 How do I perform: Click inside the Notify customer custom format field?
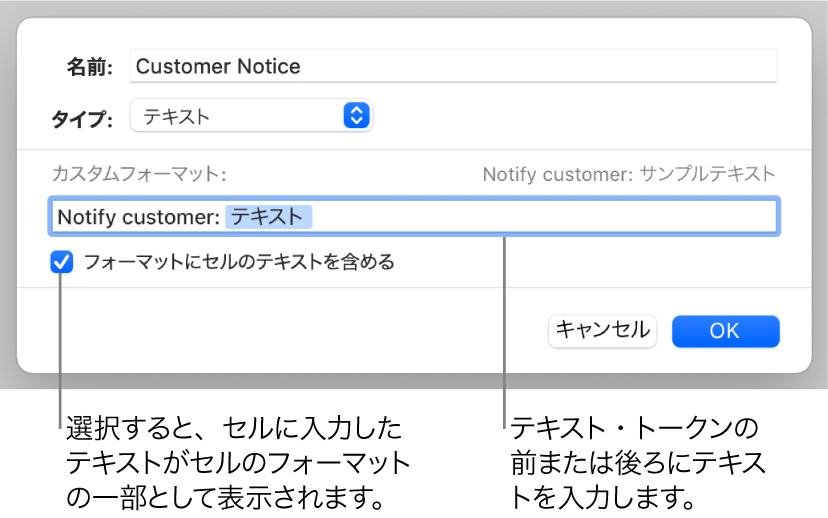[414, 216]
